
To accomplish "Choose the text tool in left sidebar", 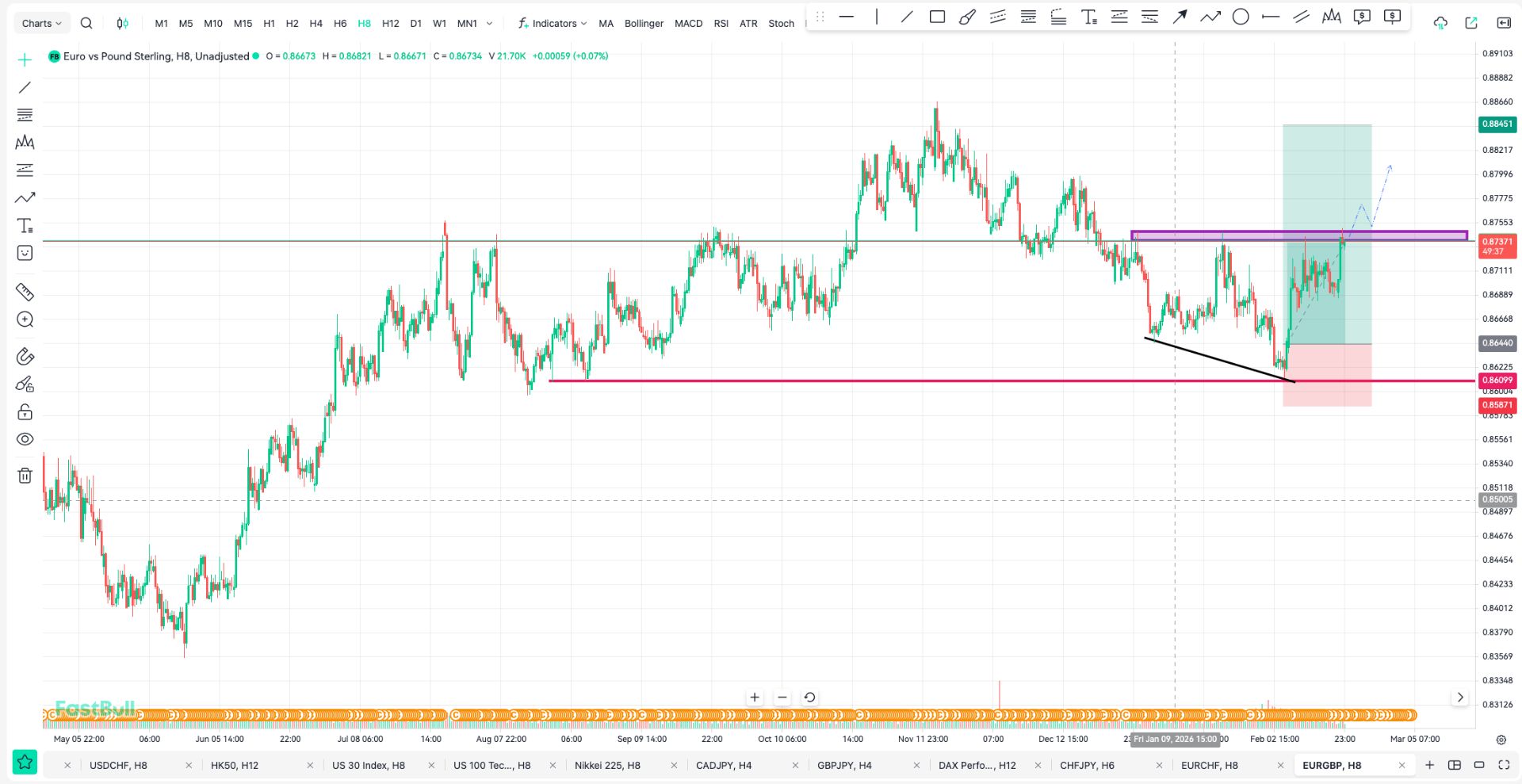I will pyautogui.click(x=25, y=226).
